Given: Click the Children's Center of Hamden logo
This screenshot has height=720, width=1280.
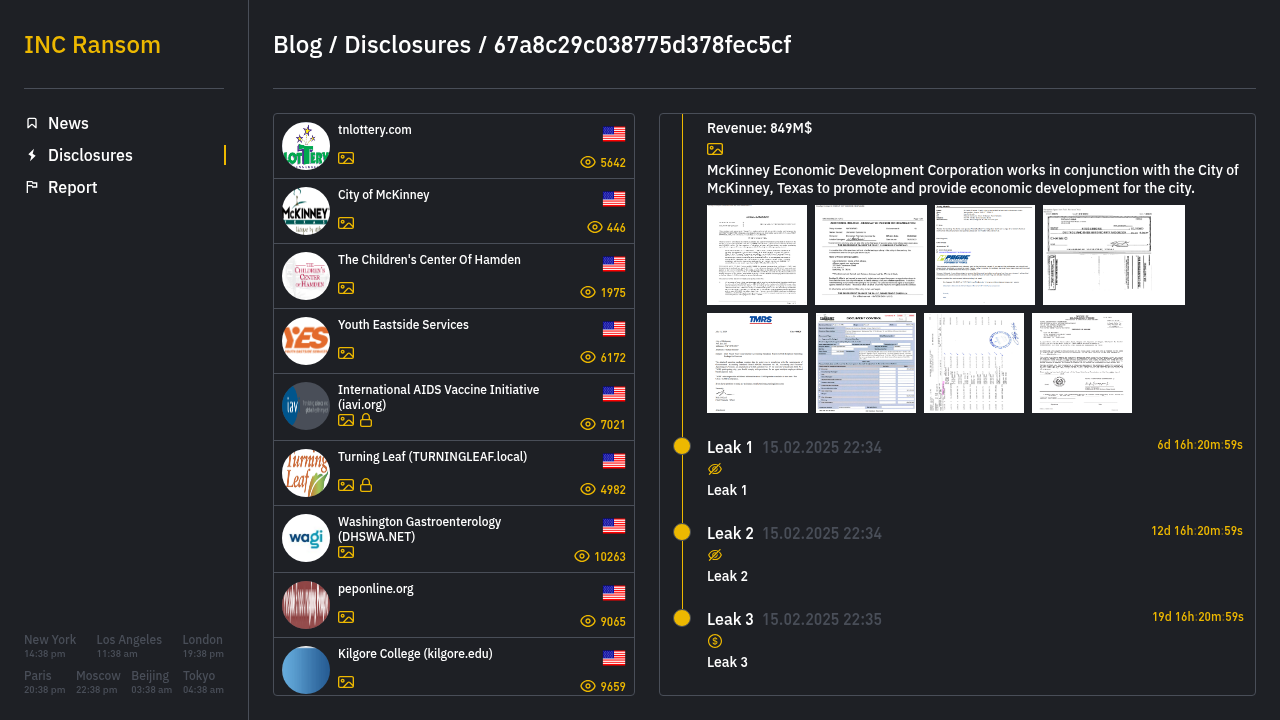Looking at the screenshot, I should pyautogui.click(x=306, y=276).
